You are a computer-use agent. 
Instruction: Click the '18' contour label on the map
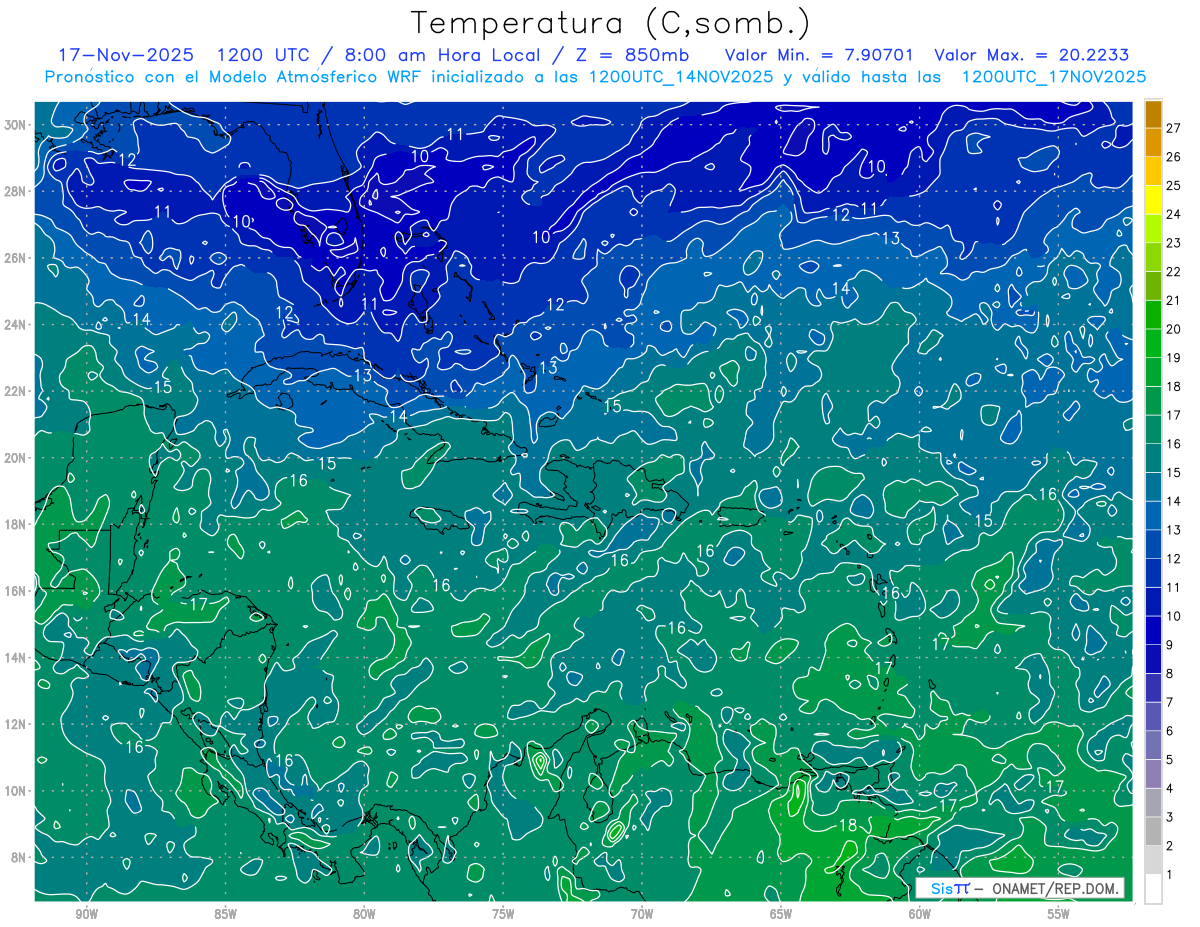(x=848, y=826)
